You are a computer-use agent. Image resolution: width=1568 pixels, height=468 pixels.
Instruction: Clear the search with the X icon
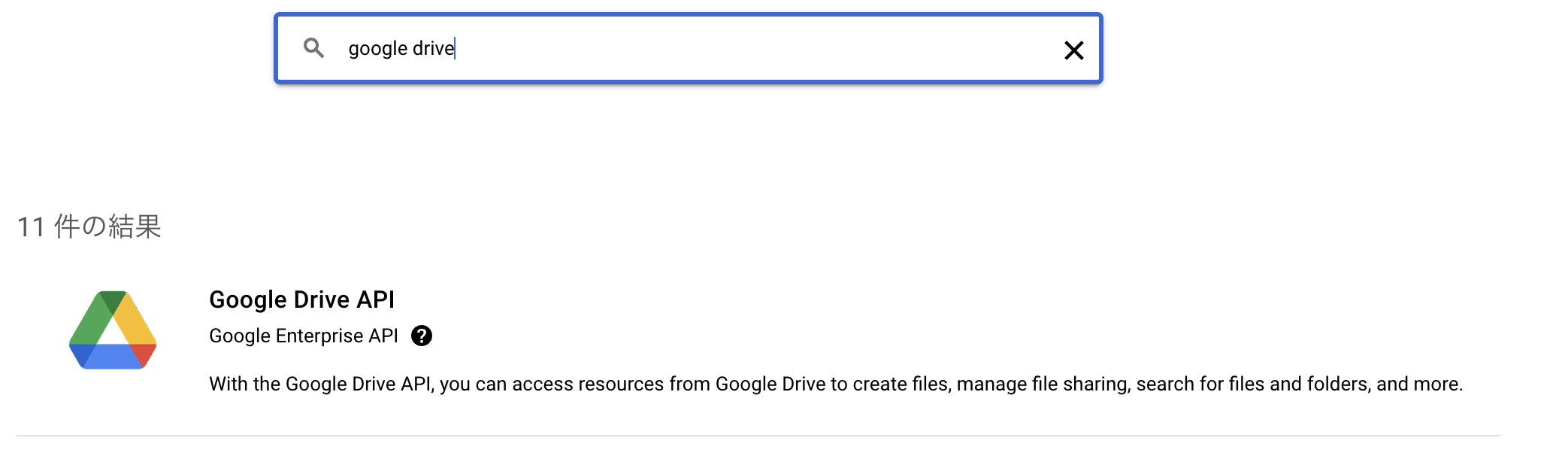pos(1074,50)
